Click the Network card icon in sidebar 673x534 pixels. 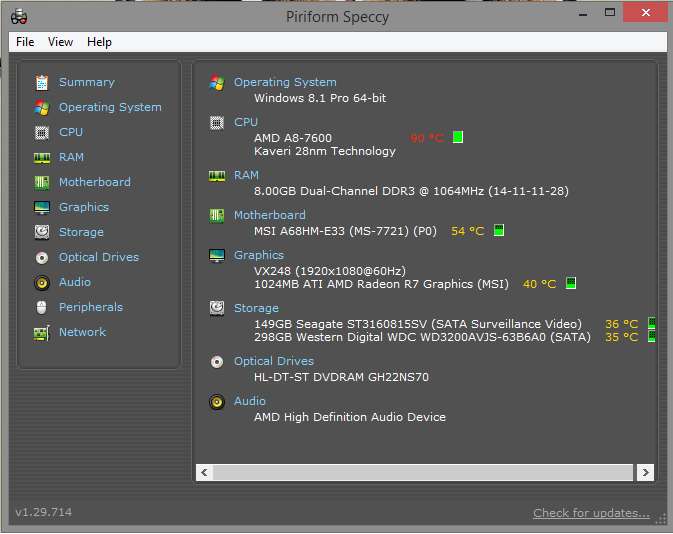[x=42, y=333]
